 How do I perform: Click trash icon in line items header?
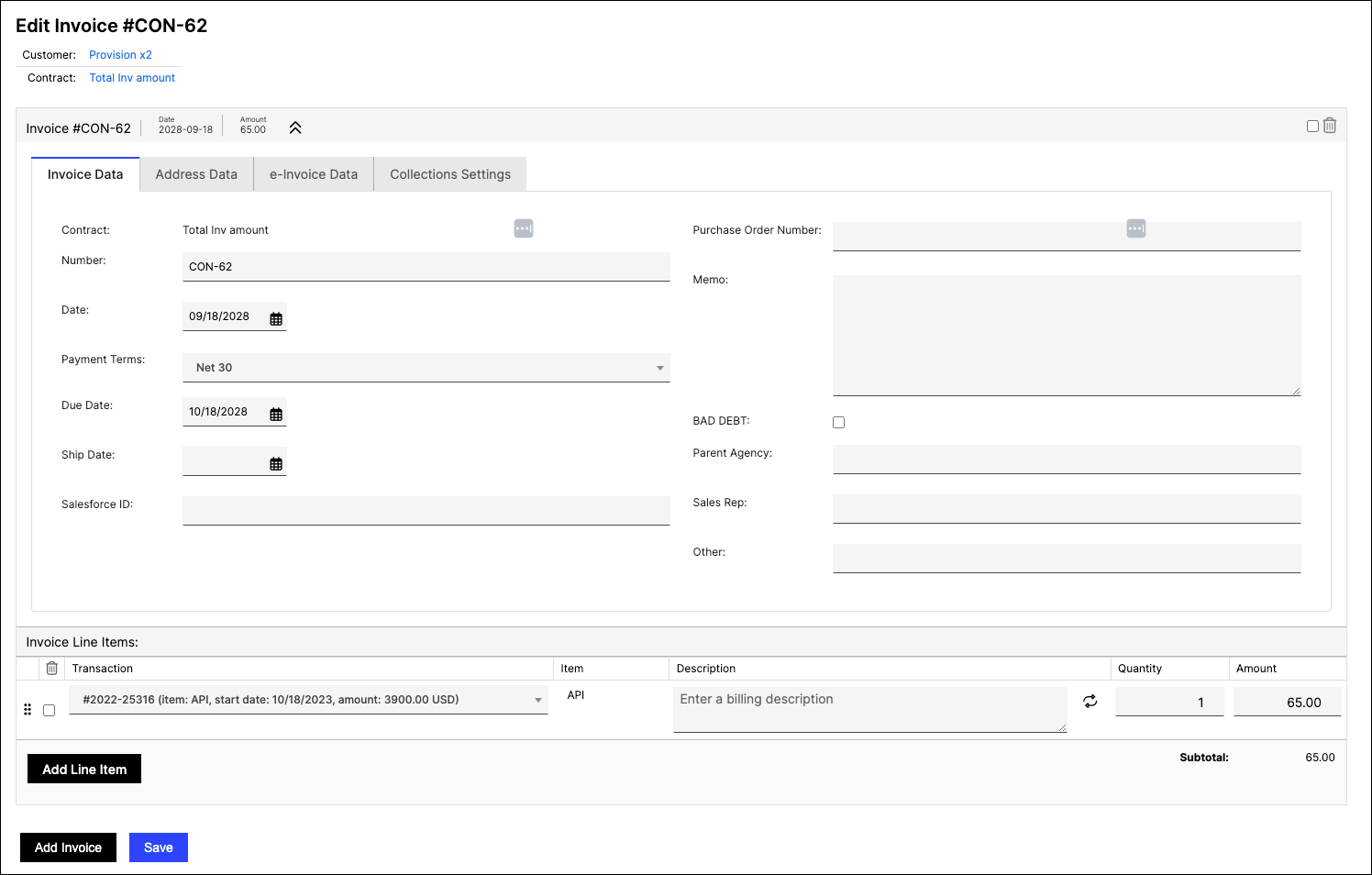(x=52, y=668)
